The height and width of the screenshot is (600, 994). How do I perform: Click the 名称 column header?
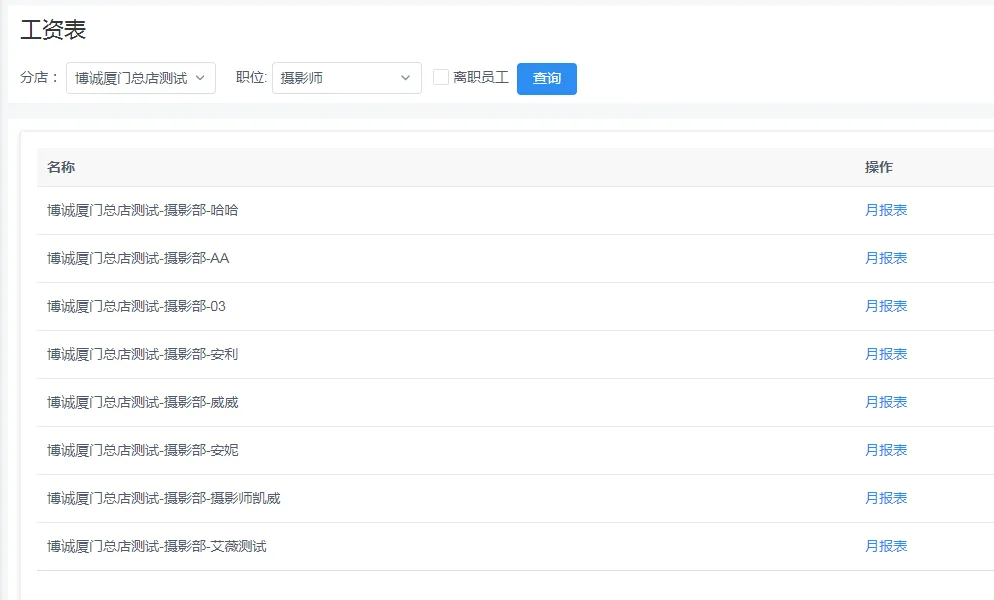(x=61, y=167)
